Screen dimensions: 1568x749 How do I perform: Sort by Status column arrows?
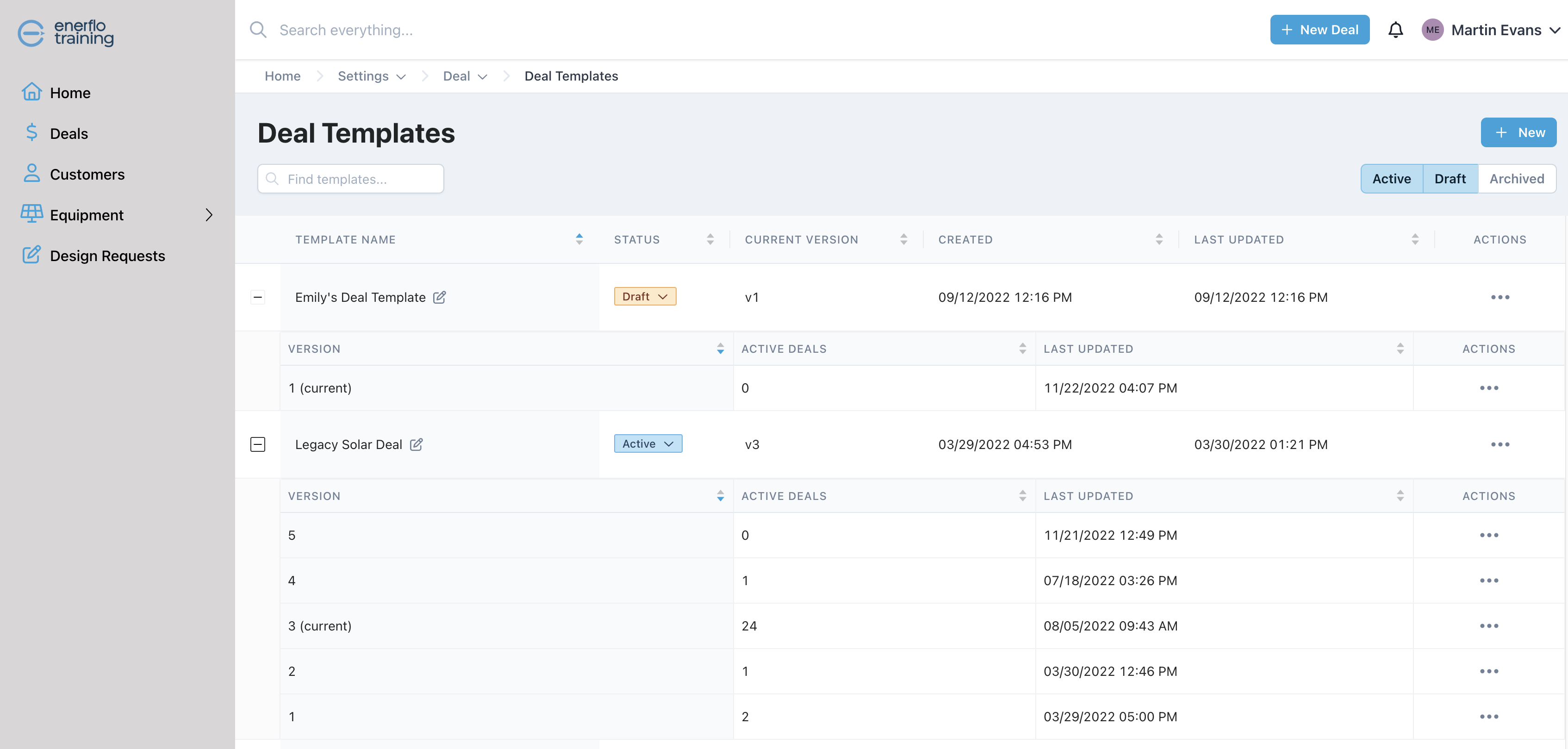[x=710, y=239]
